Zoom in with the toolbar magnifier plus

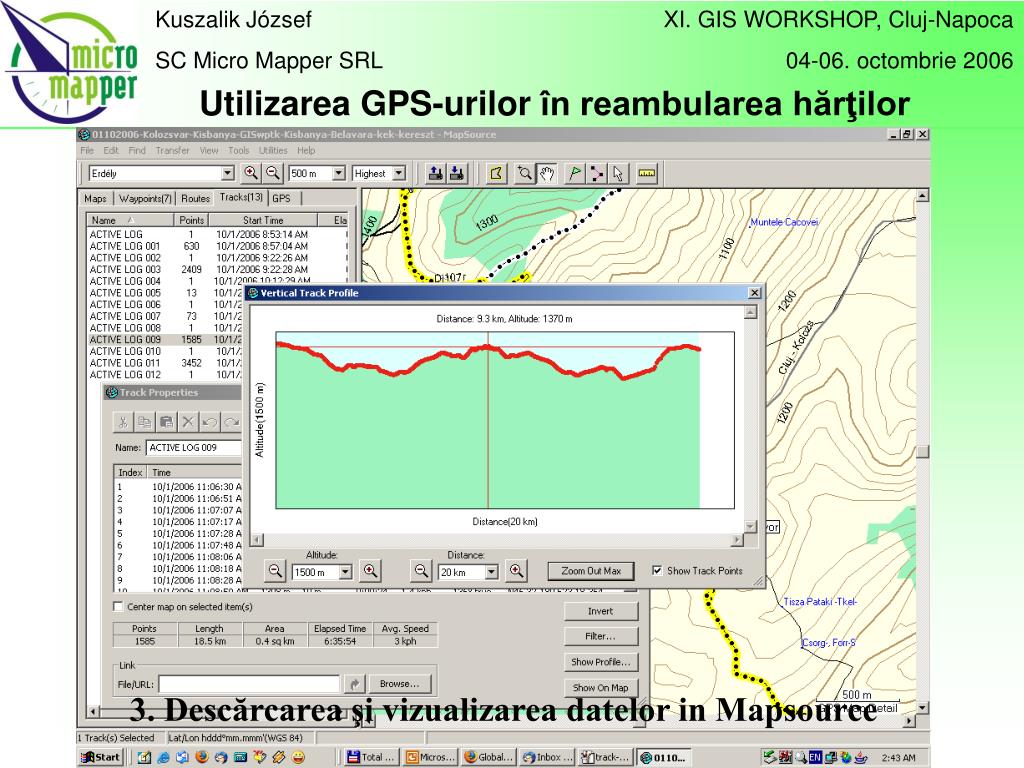251,173
